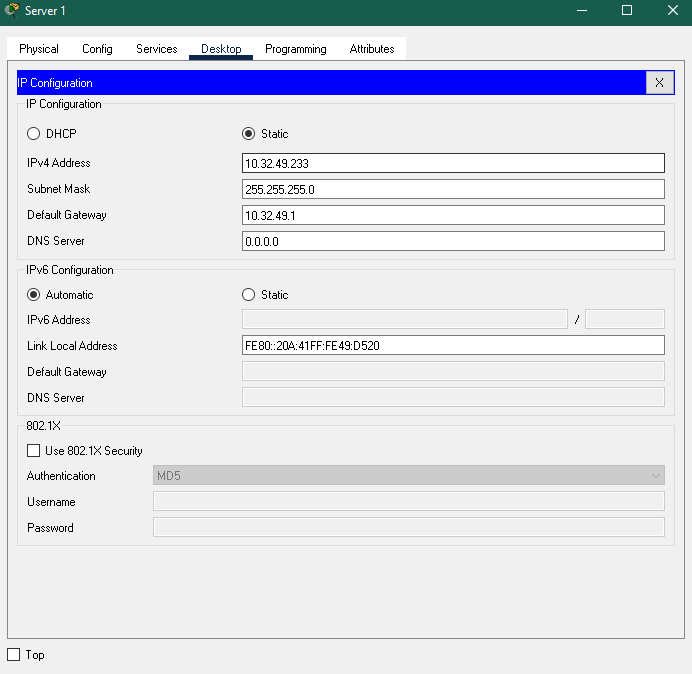Select the Desktop tab
The width and height of the screenshot is (692, 674).
(x=221, y=49)
